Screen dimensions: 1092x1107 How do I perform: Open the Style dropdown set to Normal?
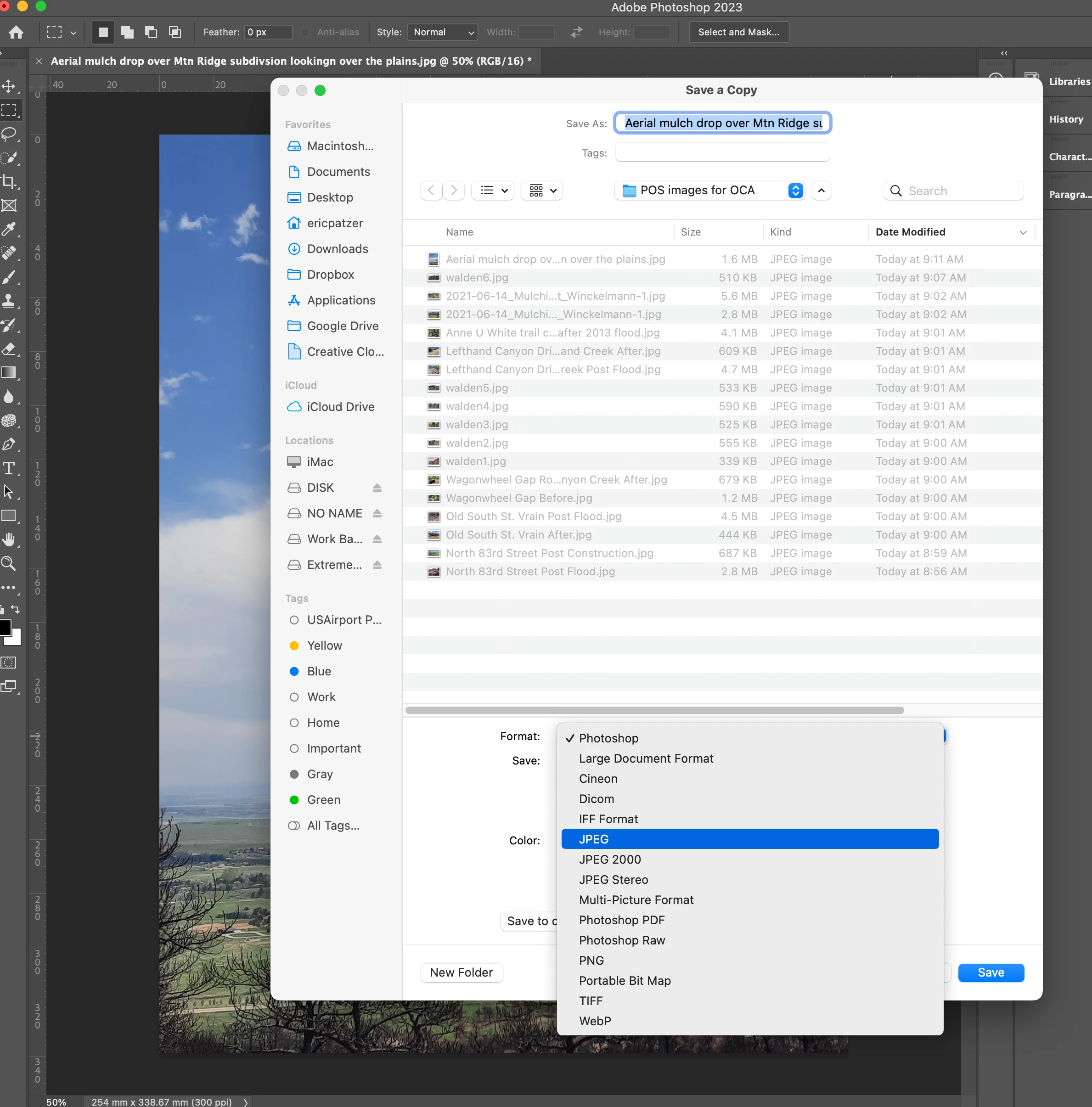442,32
